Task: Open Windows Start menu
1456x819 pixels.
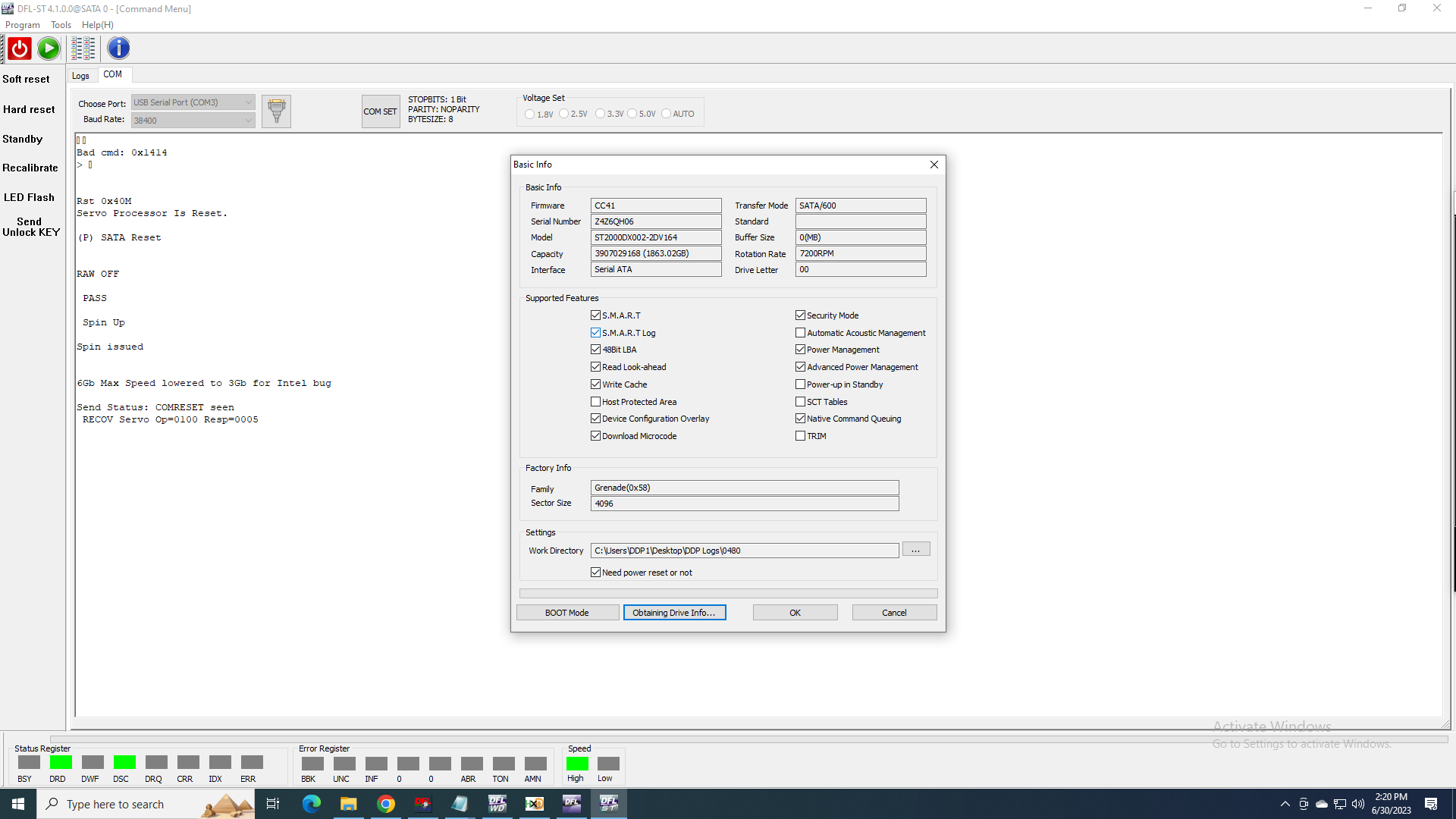Action: [18, 804]
